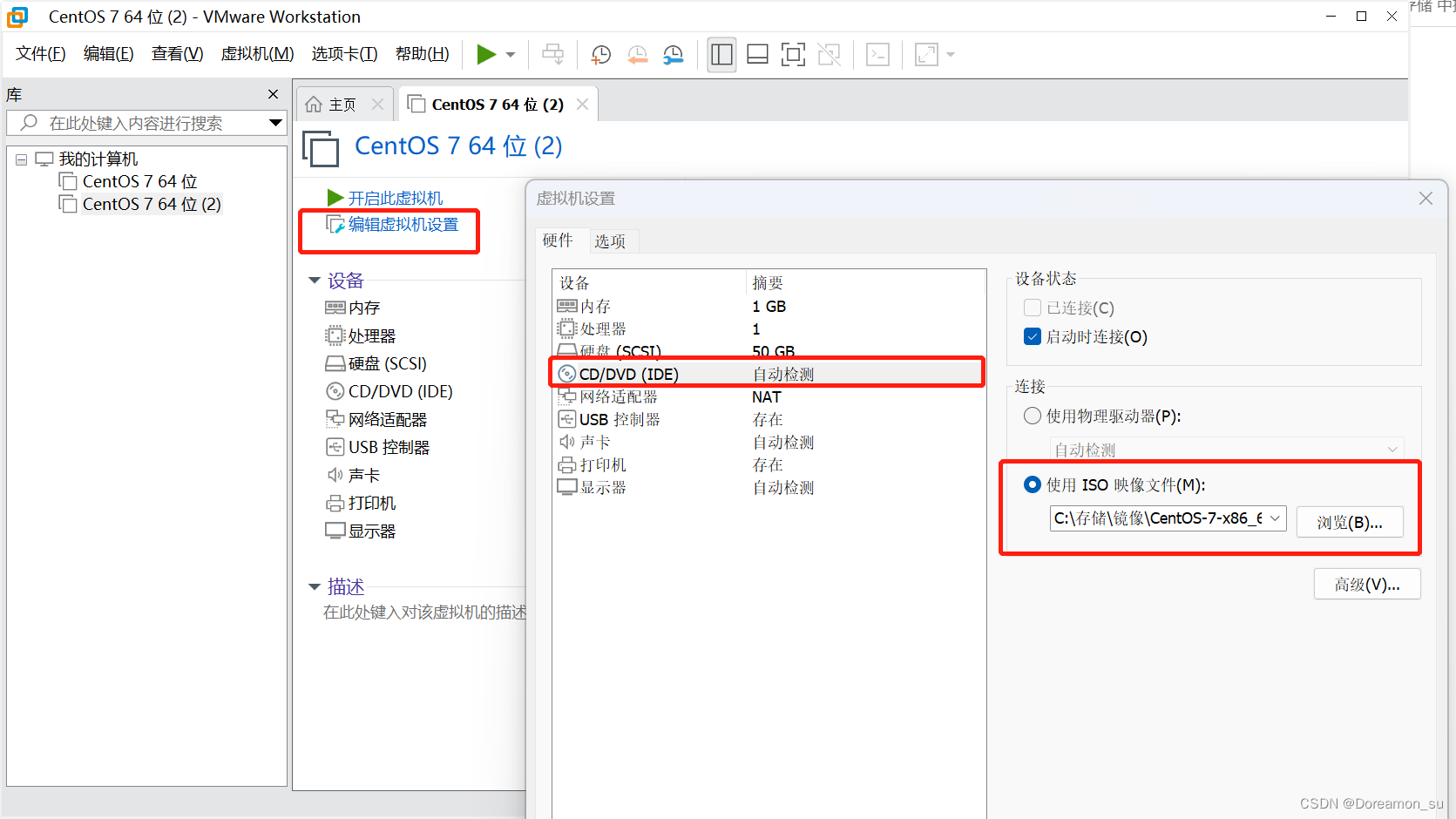Switch to 硬件 tab in settings dialog
Image resolution: width=1456 pixels, height=819 pixels.
click(558, 240)
